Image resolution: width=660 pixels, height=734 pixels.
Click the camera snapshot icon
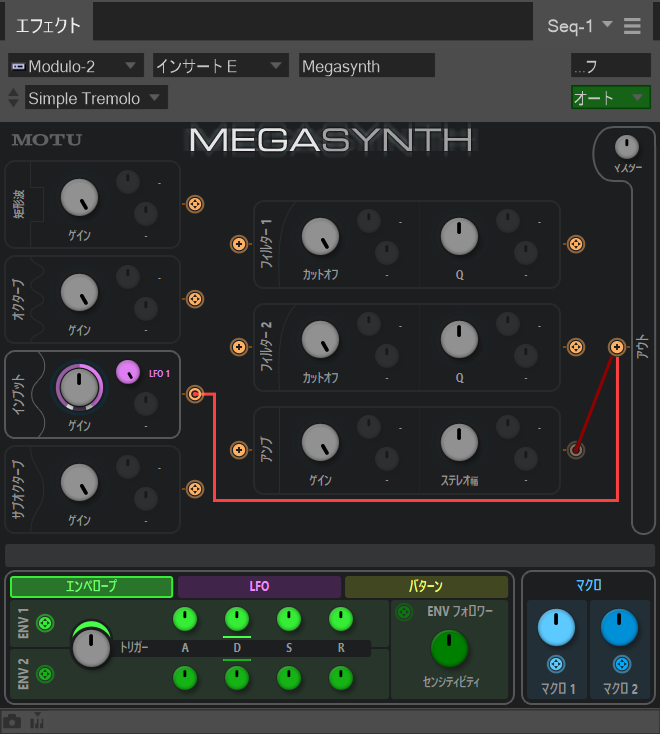click(12, 722)
